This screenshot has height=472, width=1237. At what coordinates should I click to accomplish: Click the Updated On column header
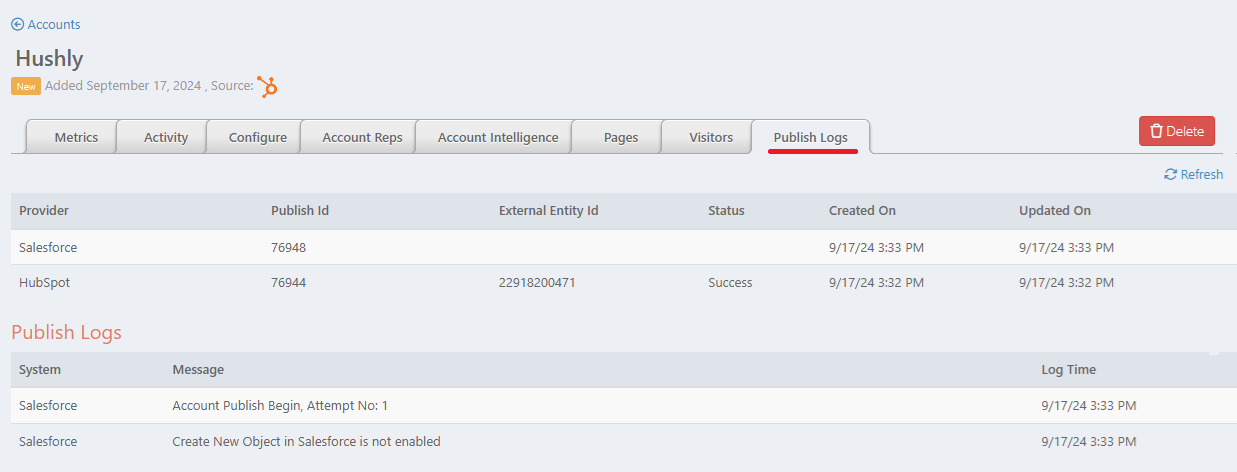(1055, 211)
